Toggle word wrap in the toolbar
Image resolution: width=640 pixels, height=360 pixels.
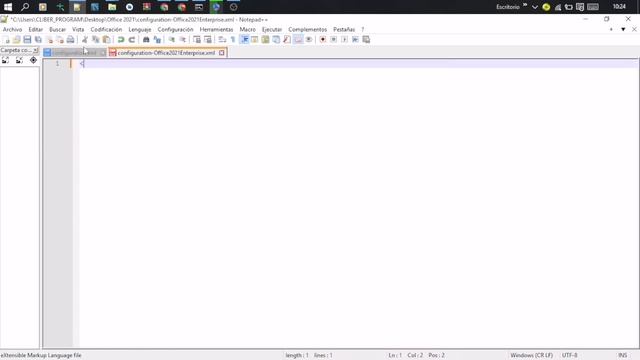coord(222,40)
